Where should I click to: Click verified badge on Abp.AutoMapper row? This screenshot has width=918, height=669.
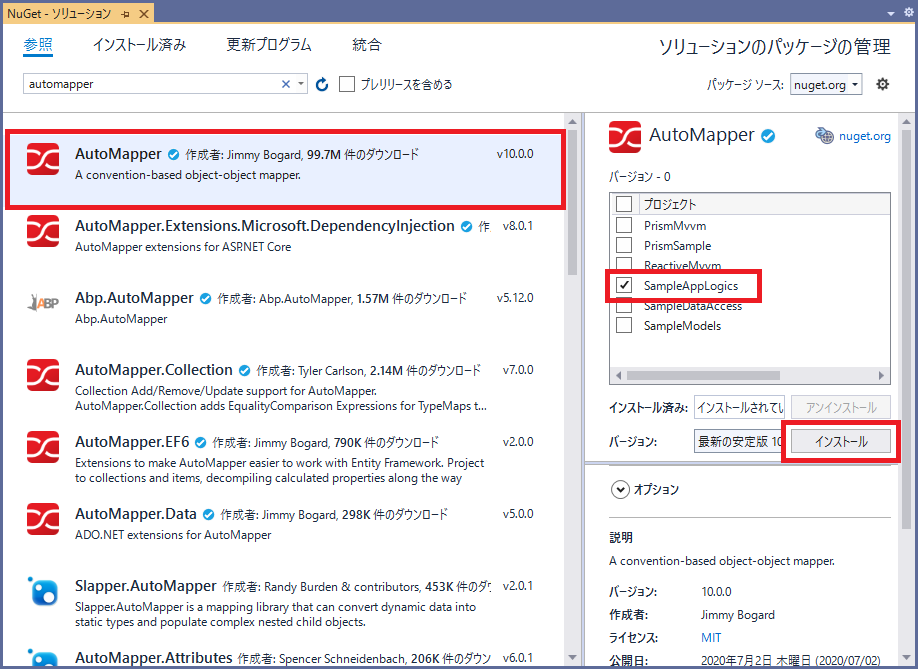205,299
